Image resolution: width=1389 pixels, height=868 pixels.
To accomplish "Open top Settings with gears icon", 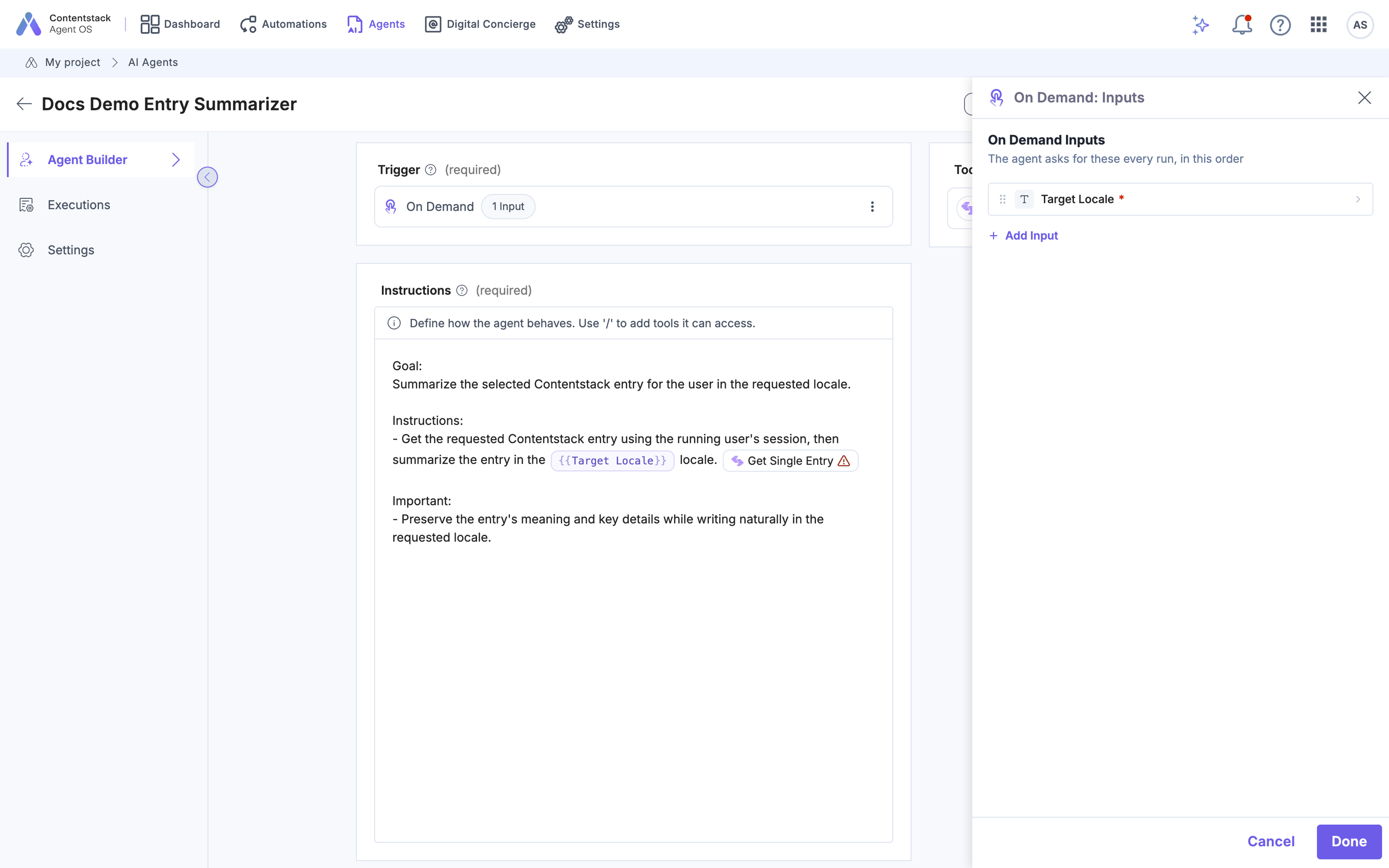I will tap(588, 24).
